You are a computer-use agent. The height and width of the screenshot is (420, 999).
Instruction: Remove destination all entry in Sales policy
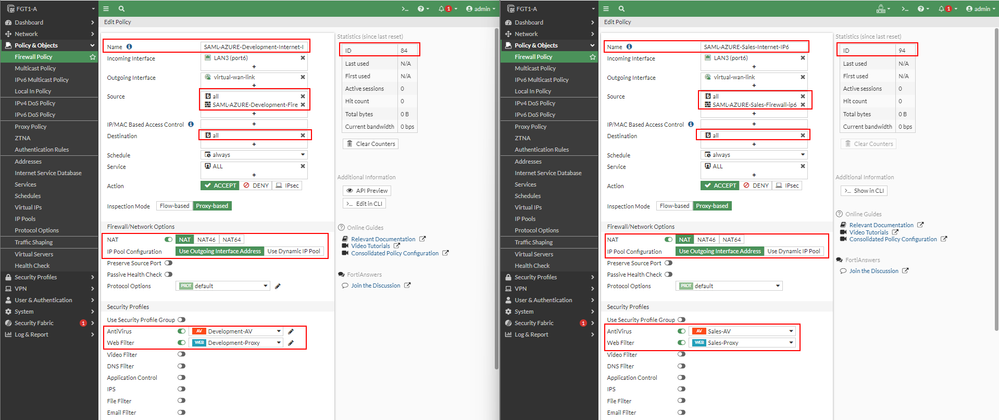click(x=803, y=135)
